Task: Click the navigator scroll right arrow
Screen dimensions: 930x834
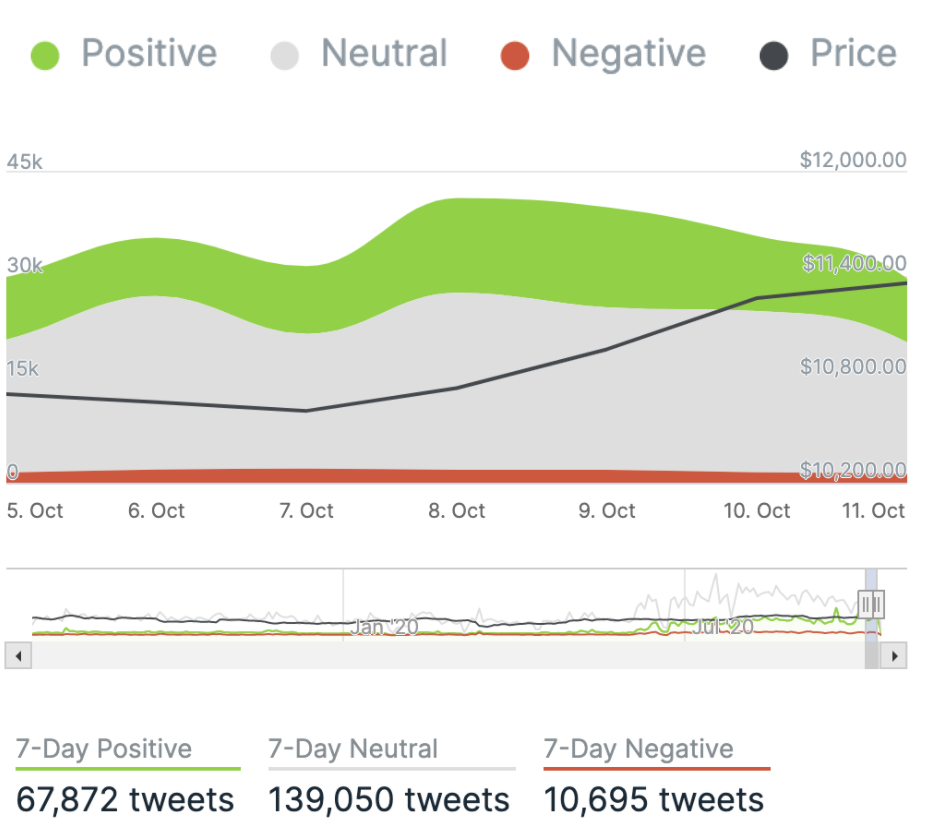Action: [x=895, y=657]
